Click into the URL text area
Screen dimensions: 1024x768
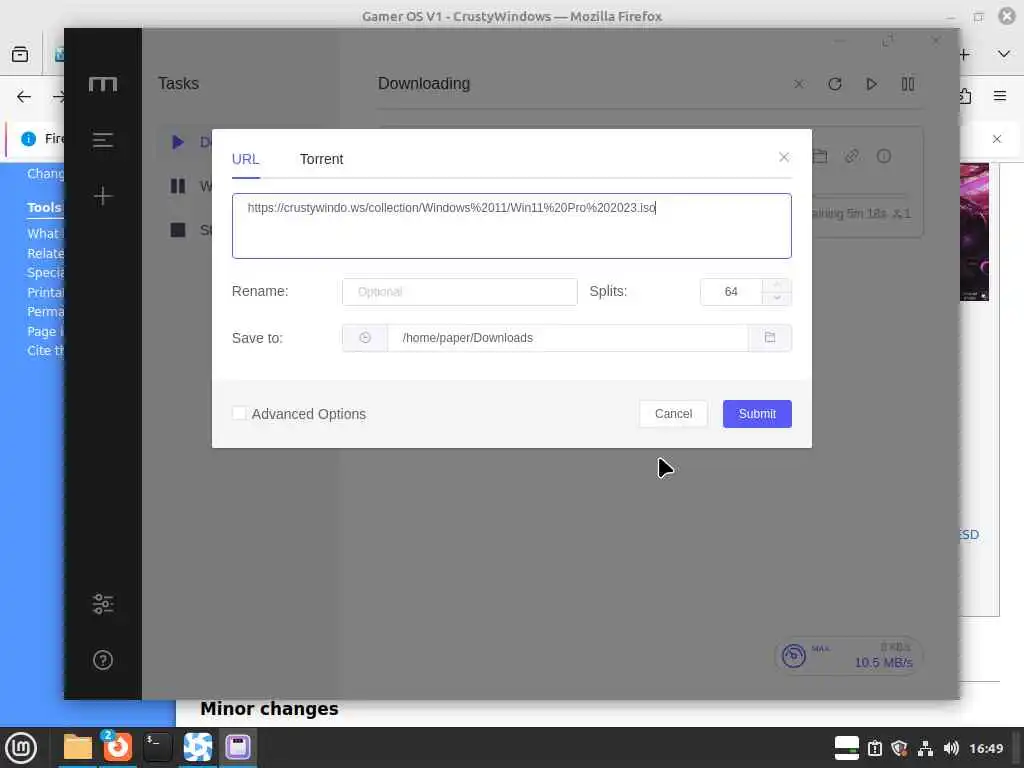click(x=511, y=226)
